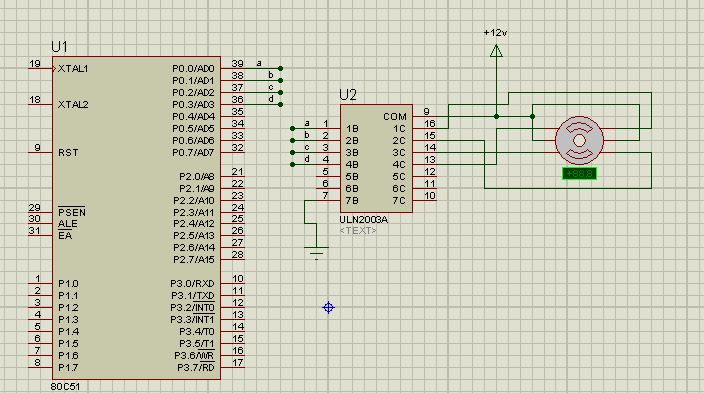Image resolution: width=704 pixels, height=393 pixels.
Task: Click the RST pin 9 on U1
Action: (x=40, y=152)
